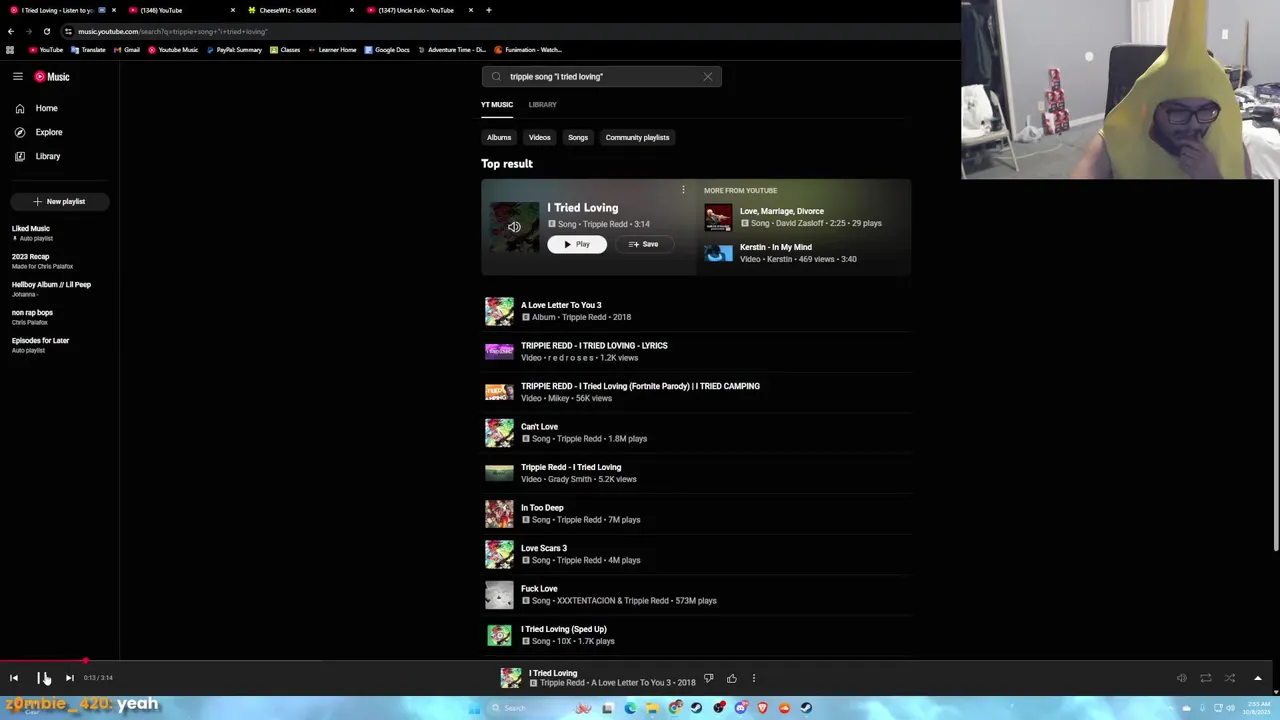Skip to the previous track
The height and width of the screenshot is (720, 1280).
[14, 678]
